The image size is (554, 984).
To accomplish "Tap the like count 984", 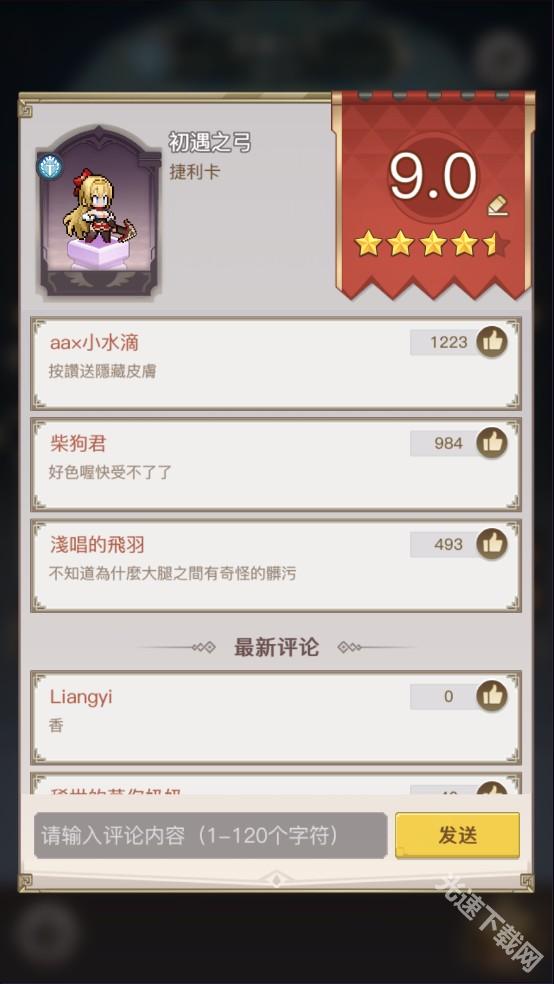I will (x=449, y=443).
